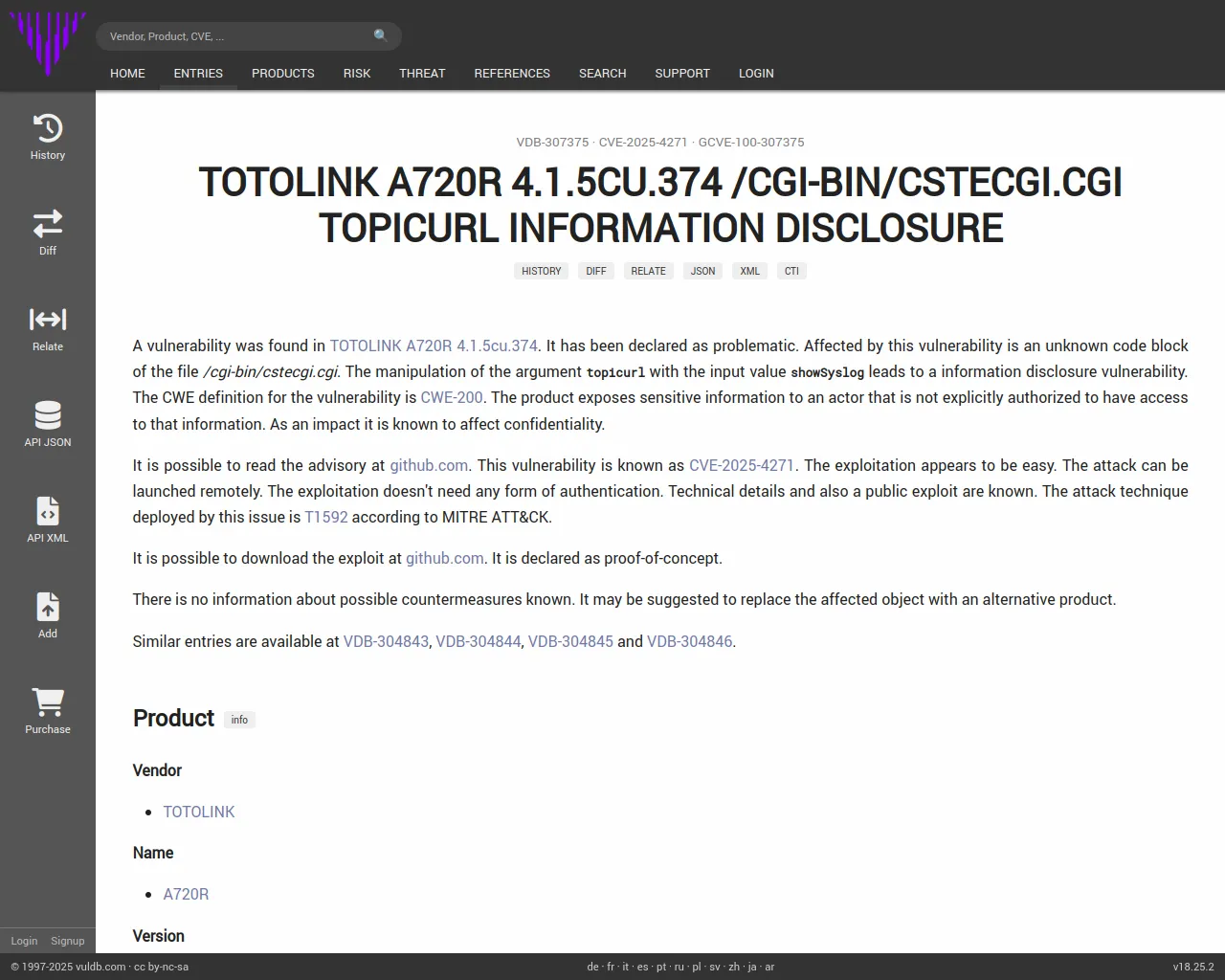
Task: Switch language to fr
Action: 611,967
